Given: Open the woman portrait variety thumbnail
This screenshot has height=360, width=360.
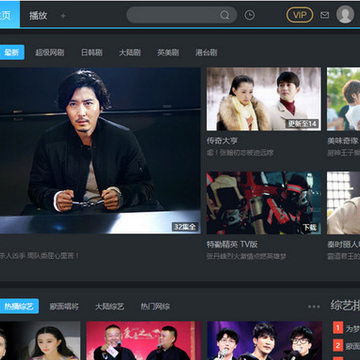Looking at the screenshot, I should (40, 341).
